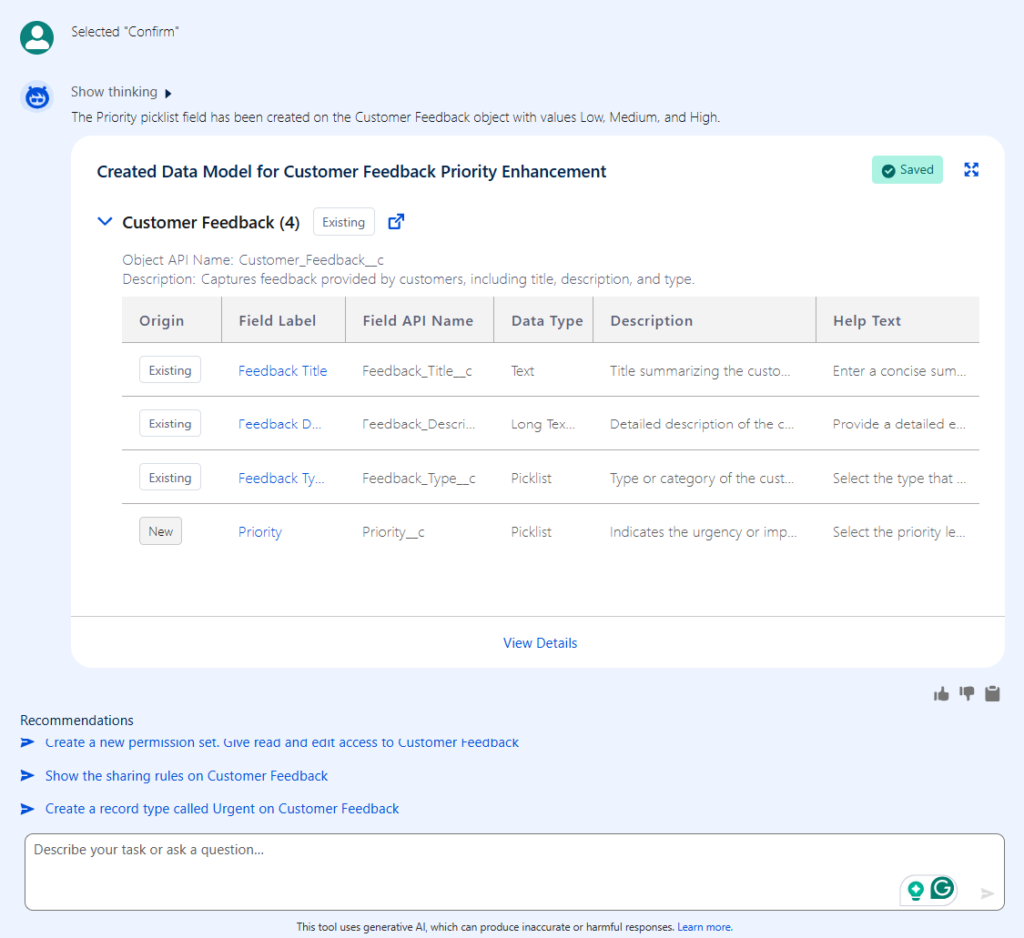Click 'Select the priority le...' help text cell
This screenshot has width=1024, height=938.
click(899, 532)
